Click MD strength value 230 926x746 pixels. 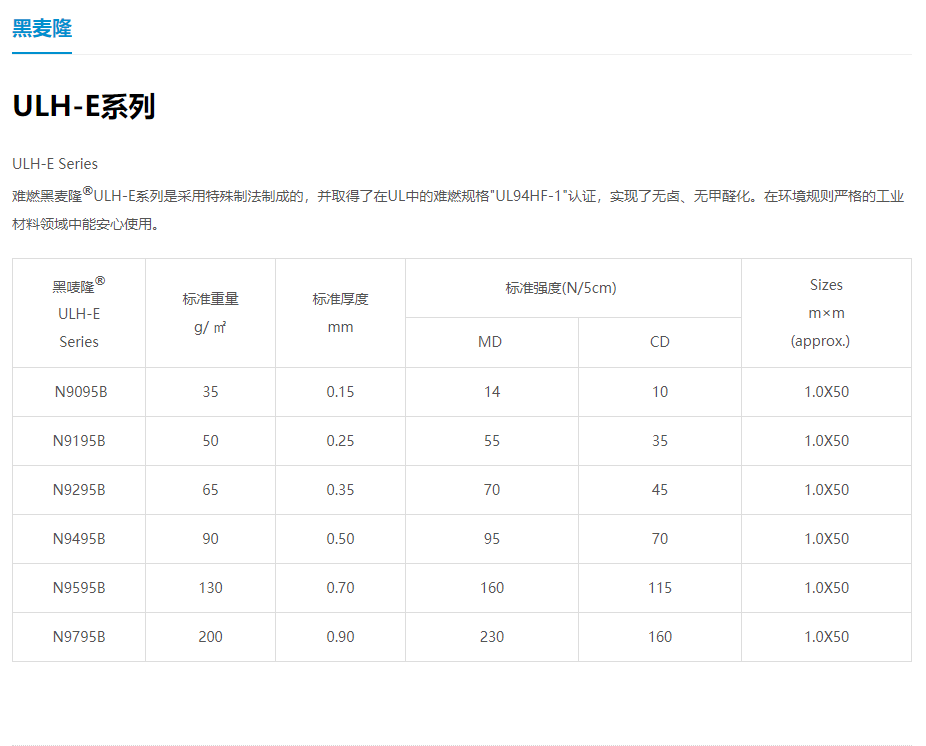(x=492, y=637)
